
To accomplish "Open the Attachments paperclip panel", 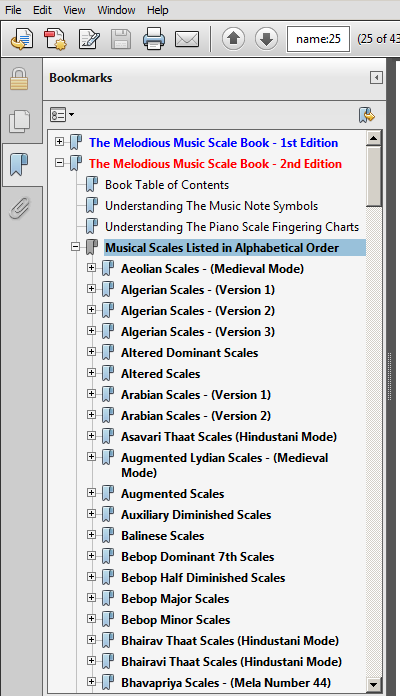I will point(20,208).
